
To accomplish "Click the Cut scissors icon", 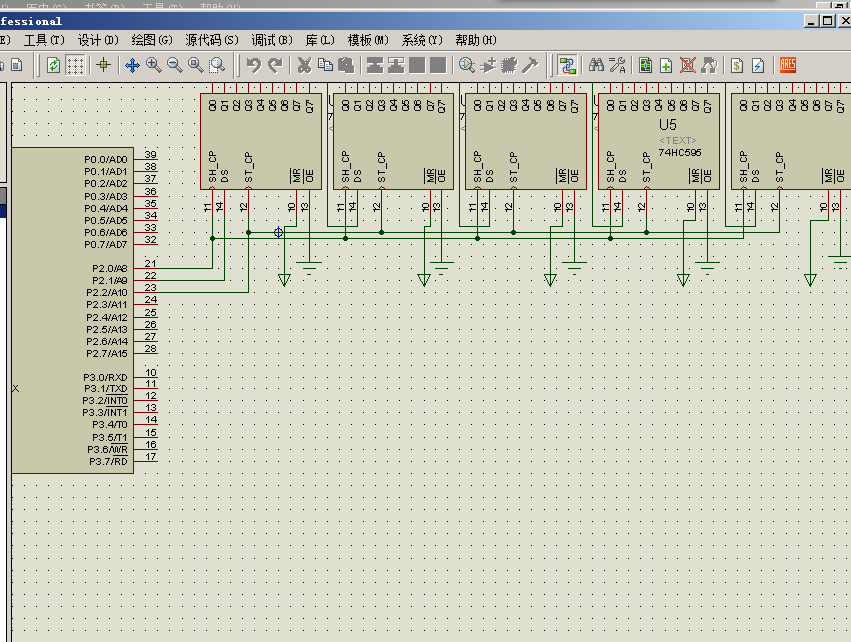I will coord(304,66).
